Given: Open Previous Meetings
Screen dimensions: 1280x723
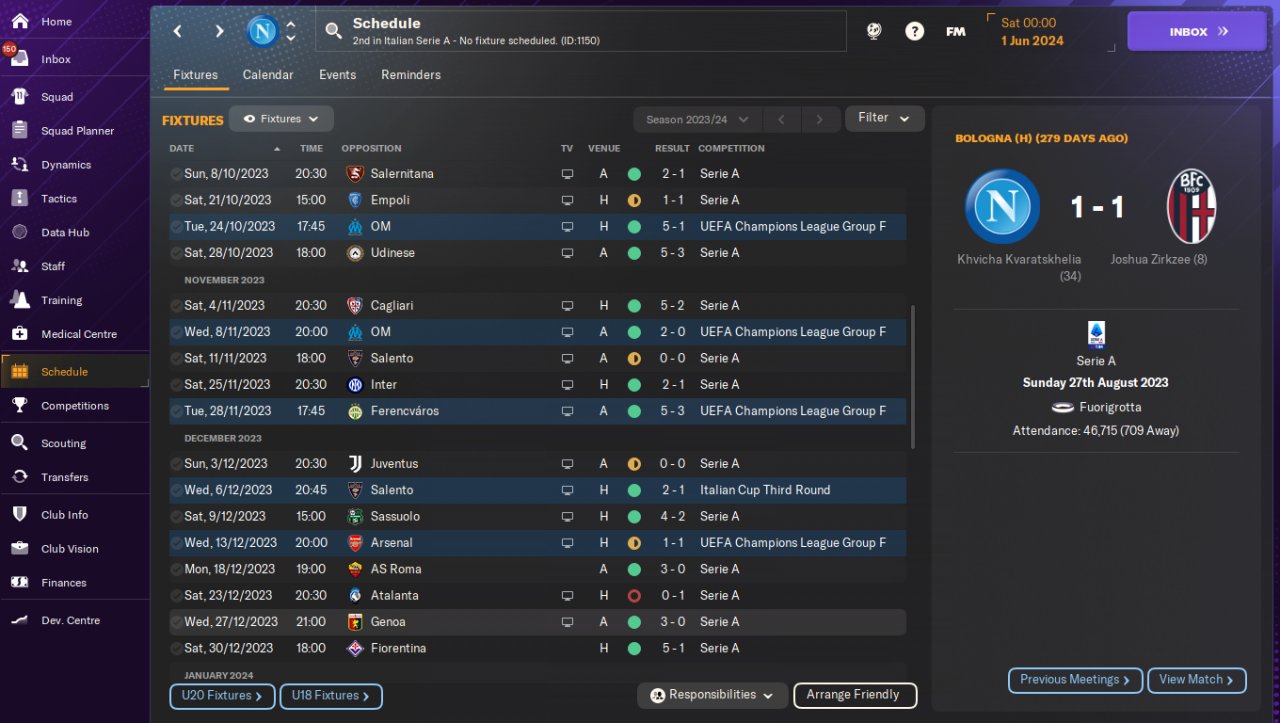Looking at the screenshot, I should [1075, 680].
